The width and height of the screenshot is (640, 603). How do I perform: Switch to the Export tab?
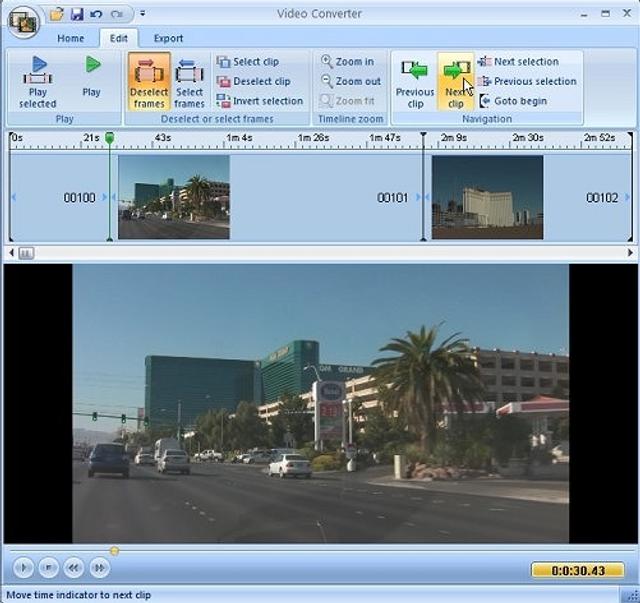point(168,38)
